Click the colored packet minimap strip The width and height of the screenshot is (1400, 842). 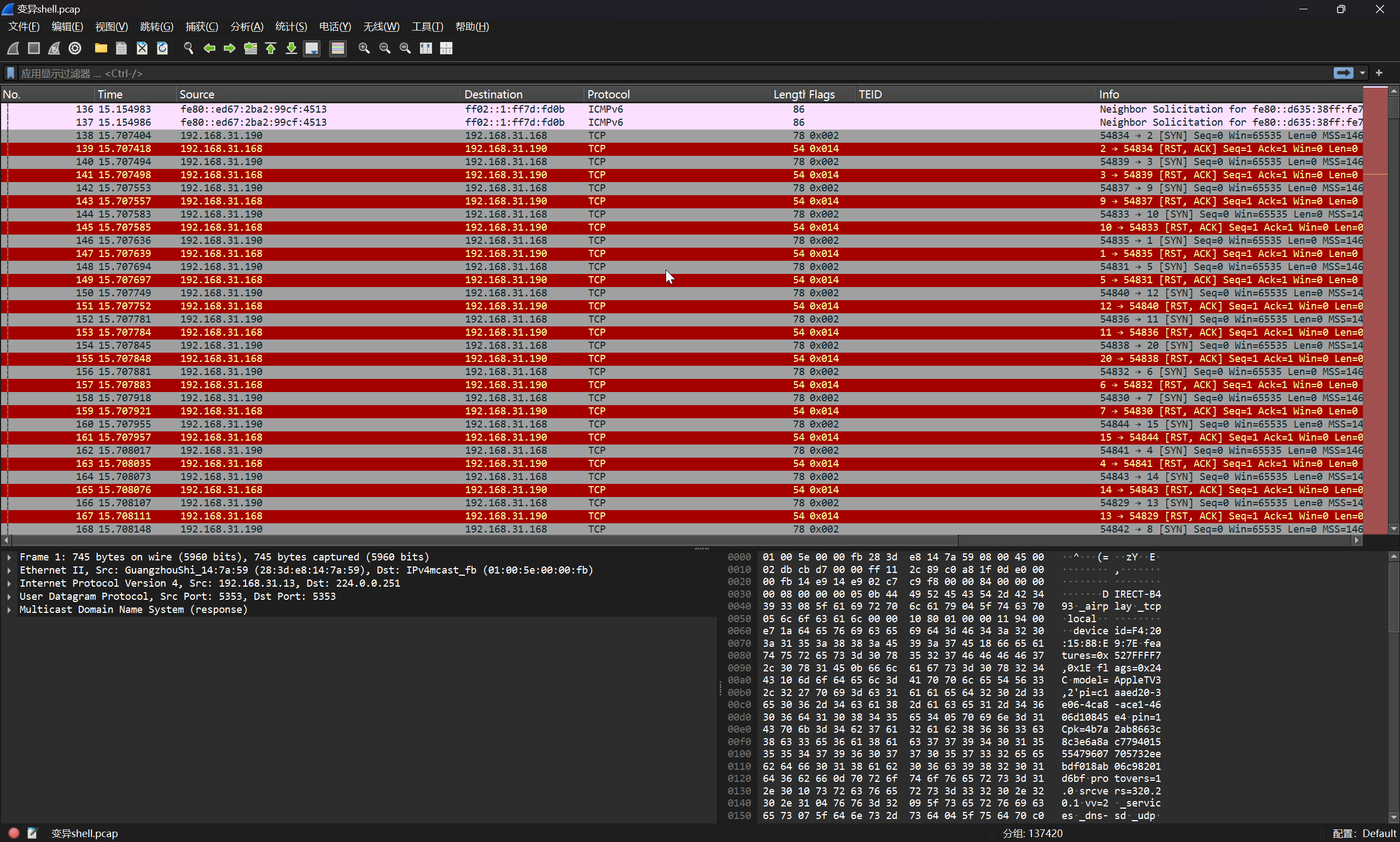point(1374,311)
